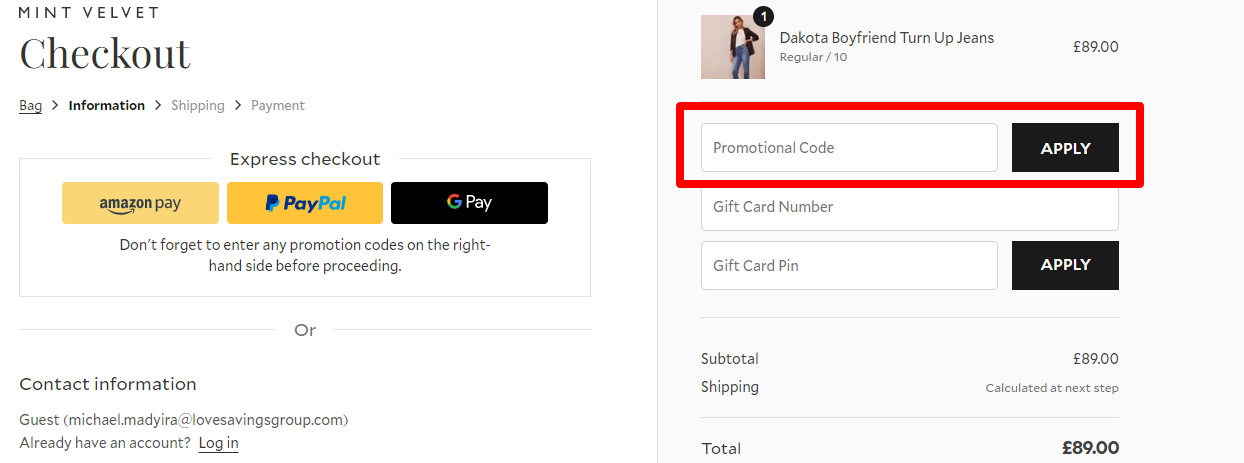Click into Gift Card Number field

pos(909,207)
